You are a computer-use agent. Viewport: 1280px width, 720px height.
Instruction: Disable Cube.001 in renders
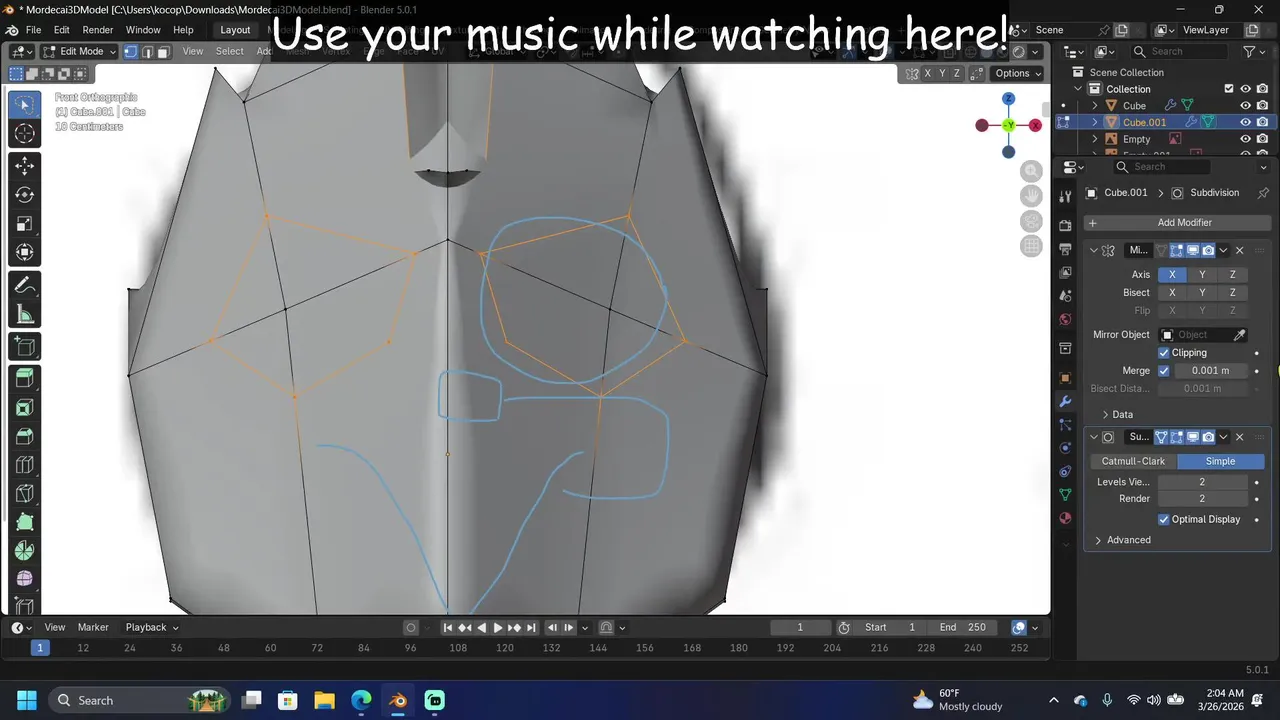(x=1263, y=122)
